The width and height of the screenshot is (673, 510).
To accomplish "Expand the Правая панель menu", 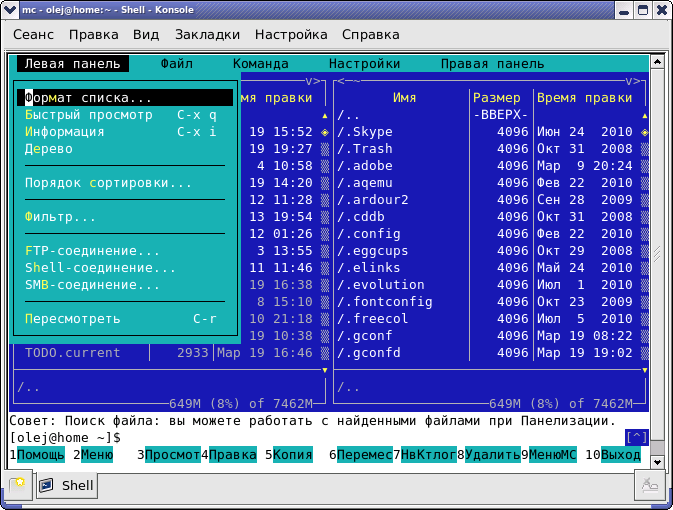I will tap(493, 64).
